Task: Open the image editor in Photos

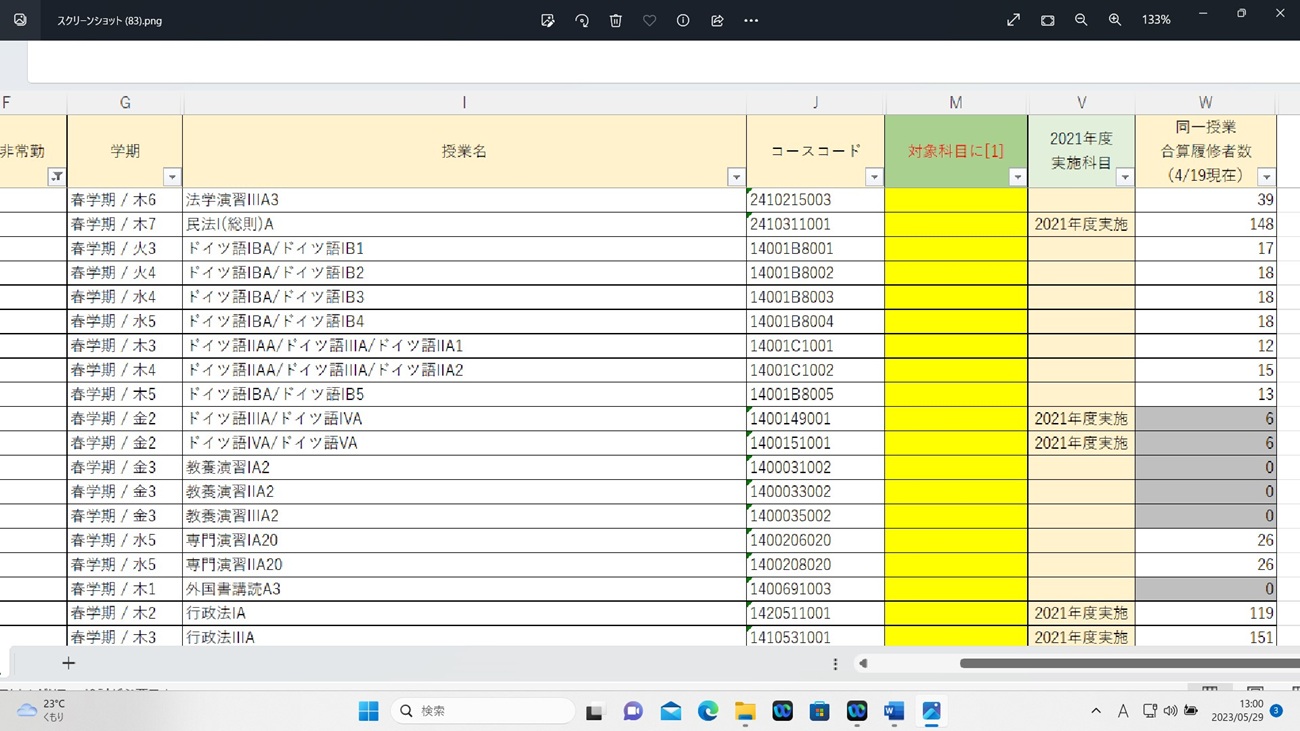Action: [547, 20]
